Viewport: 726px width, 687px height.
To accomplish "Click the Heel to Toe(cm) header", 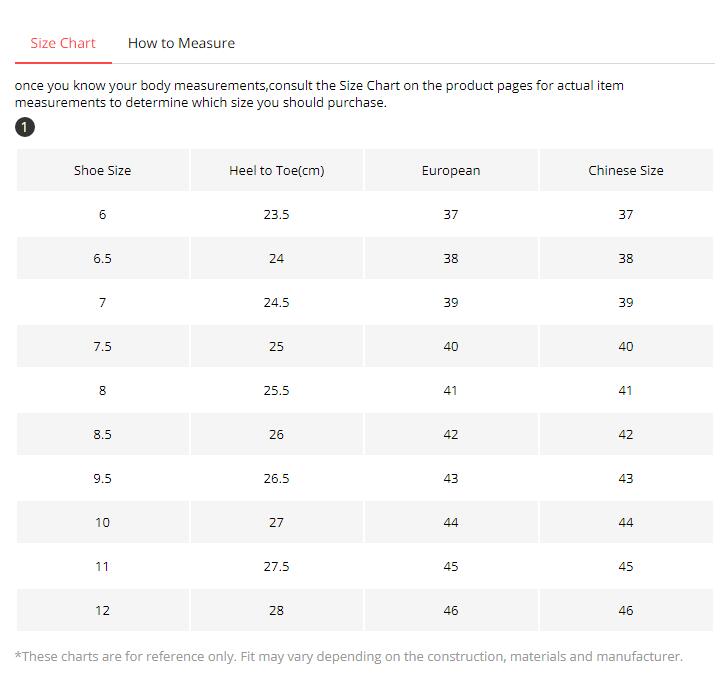I will 276,170.
